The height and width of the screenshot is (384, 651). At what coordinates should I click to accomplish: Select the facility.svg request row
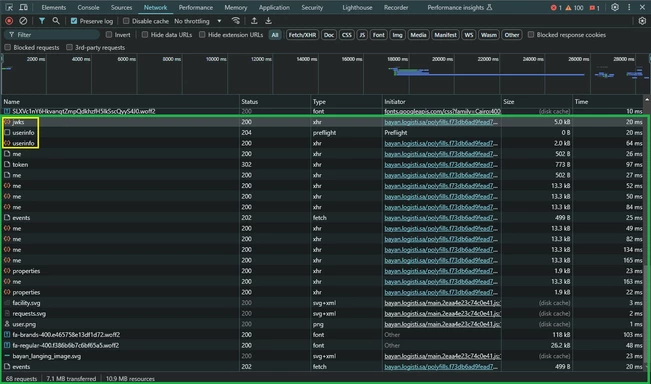pyautogui.click(x=323, y=303)
